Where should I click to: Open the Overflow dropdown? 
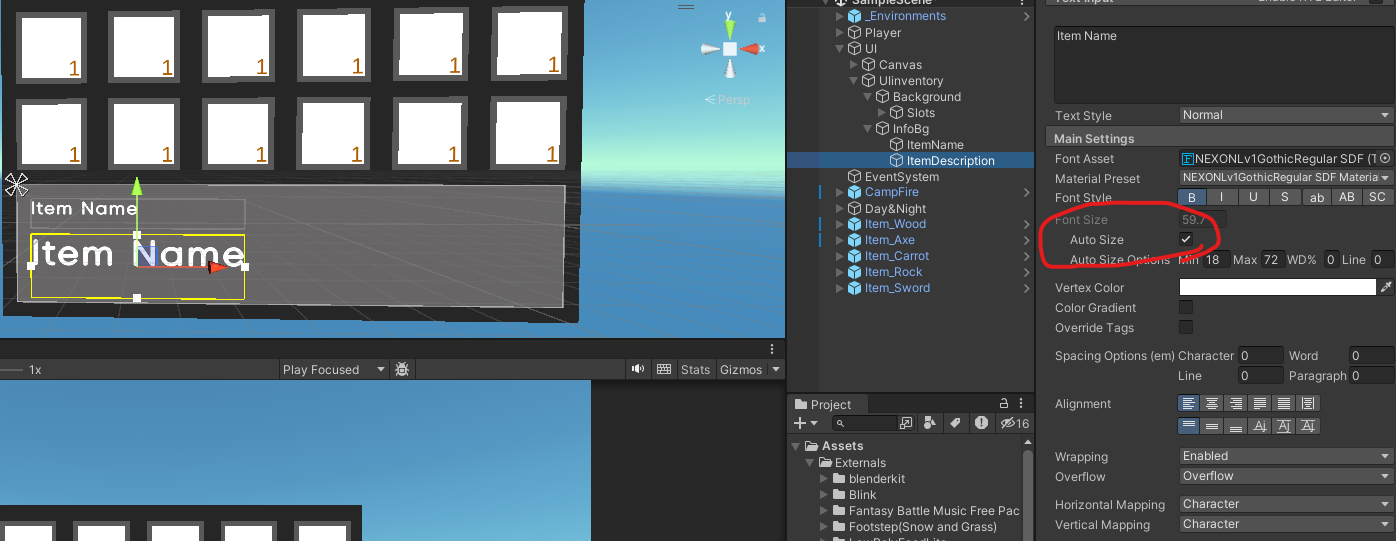pyautogui.click(x=1286, y=476)
